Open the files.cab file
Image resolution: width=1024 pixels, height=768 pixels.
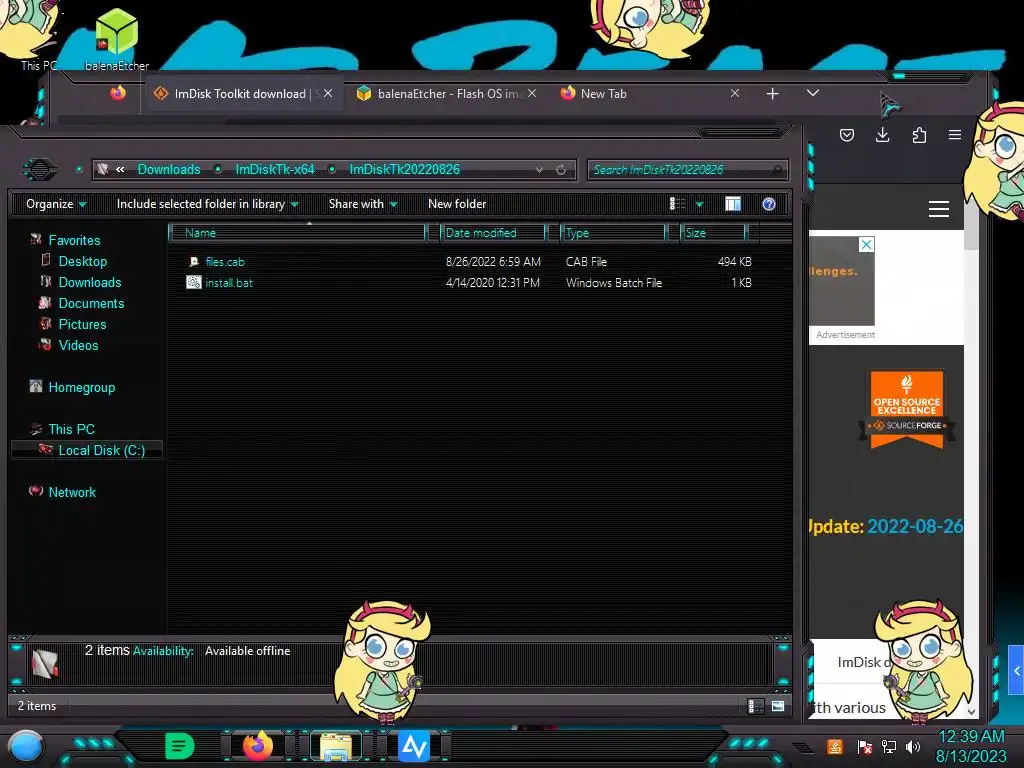225,262
